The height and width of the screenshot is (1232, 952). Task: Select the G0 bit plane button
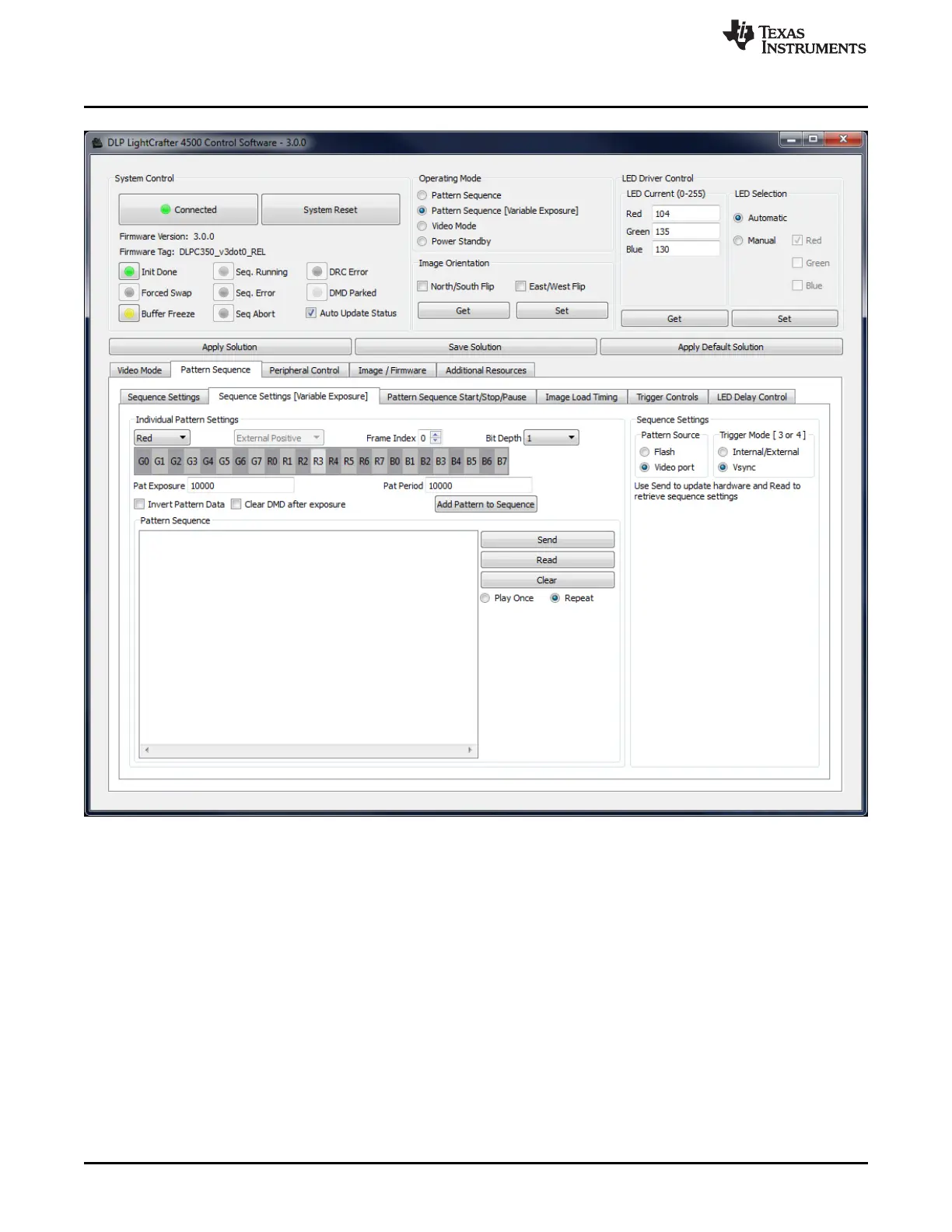pos(144,461)
